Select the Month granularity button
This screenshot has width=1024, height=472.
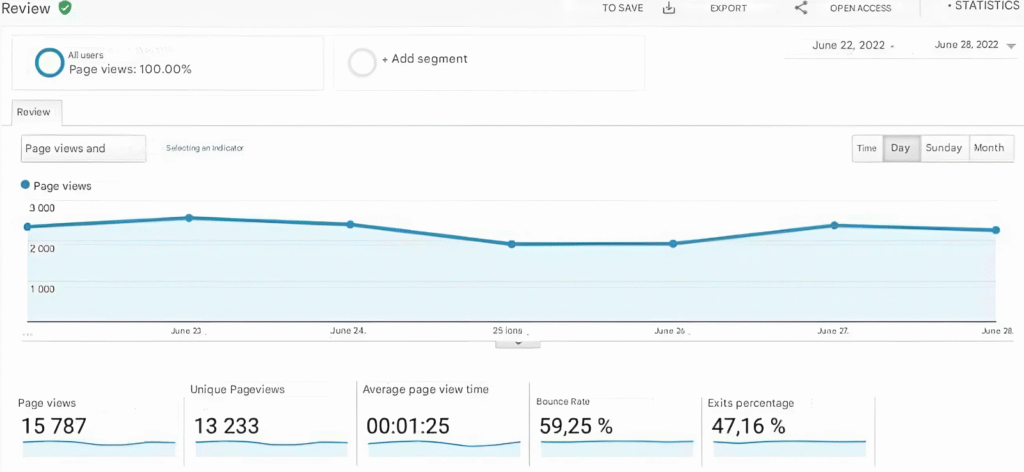pos(989,148)
